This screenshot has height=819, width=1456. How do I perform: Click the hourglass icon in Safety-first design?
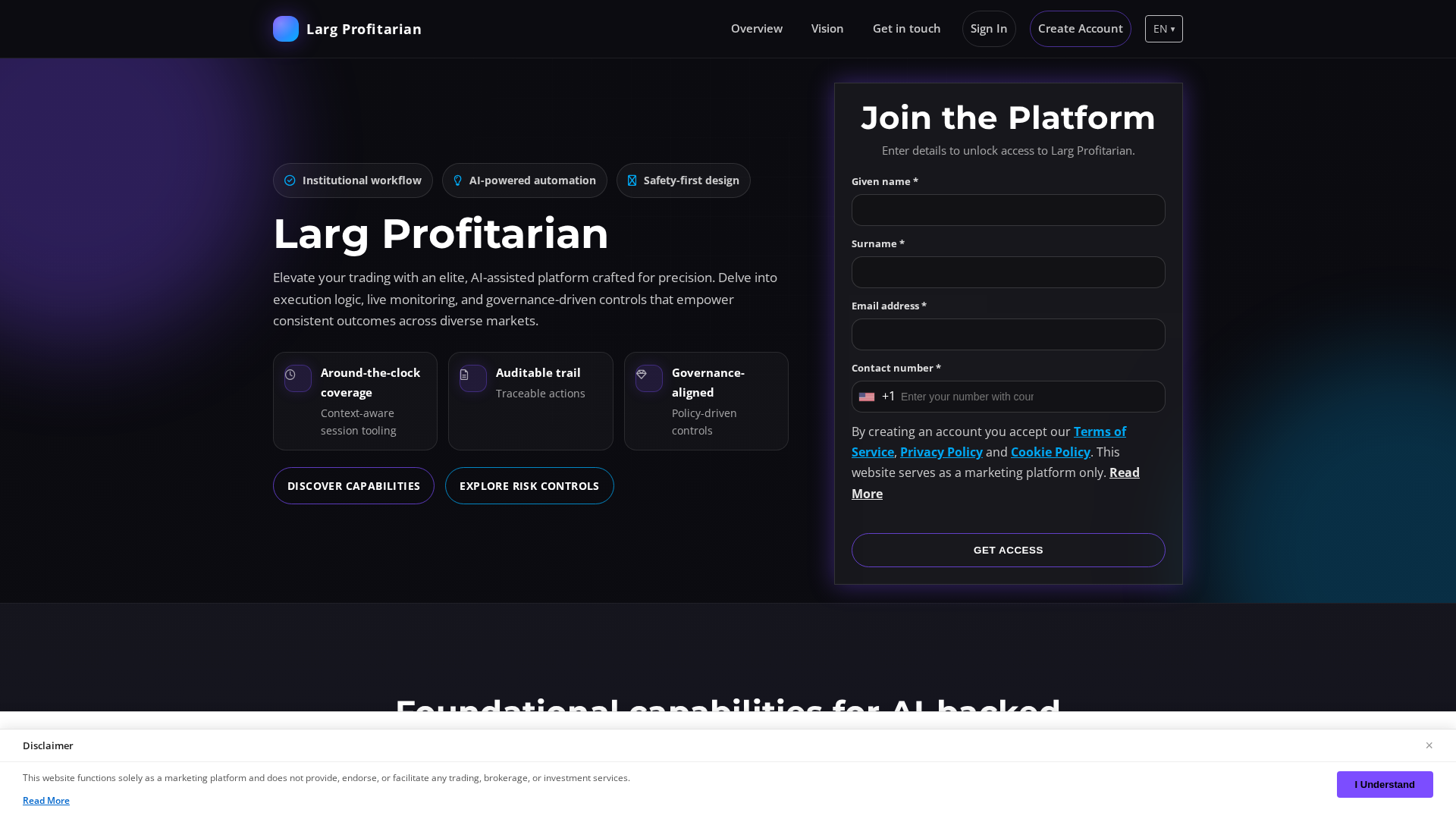click(x=632, y=180)
